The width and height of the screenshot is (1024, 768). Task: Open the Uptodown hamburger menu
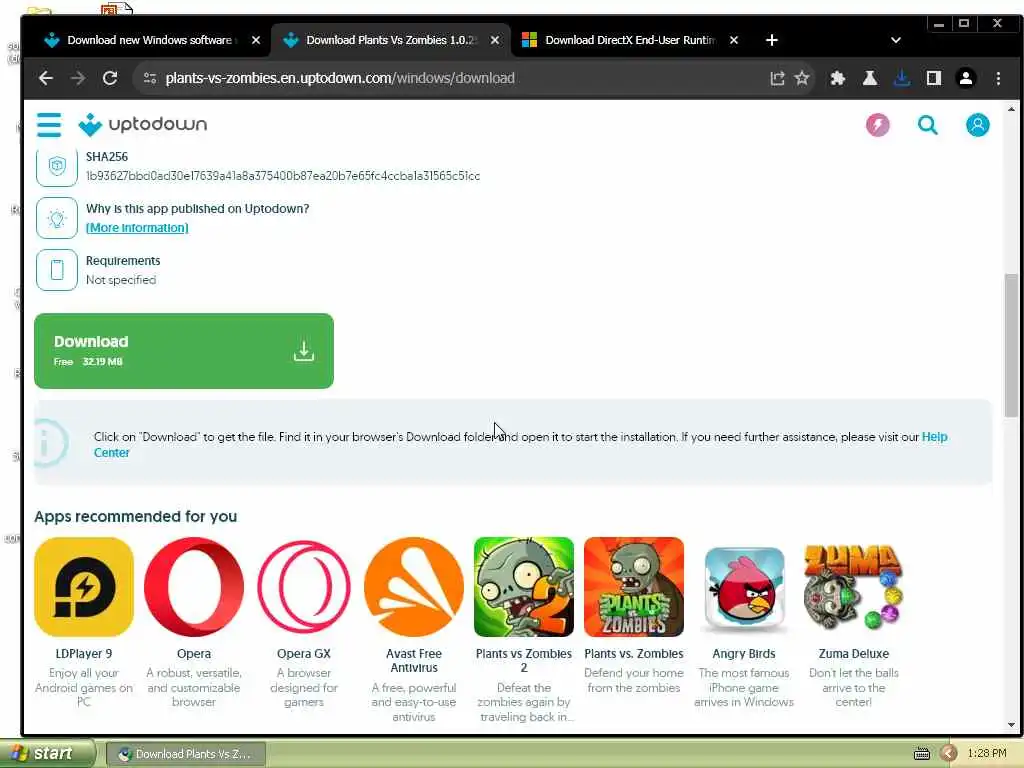[49, 125]
